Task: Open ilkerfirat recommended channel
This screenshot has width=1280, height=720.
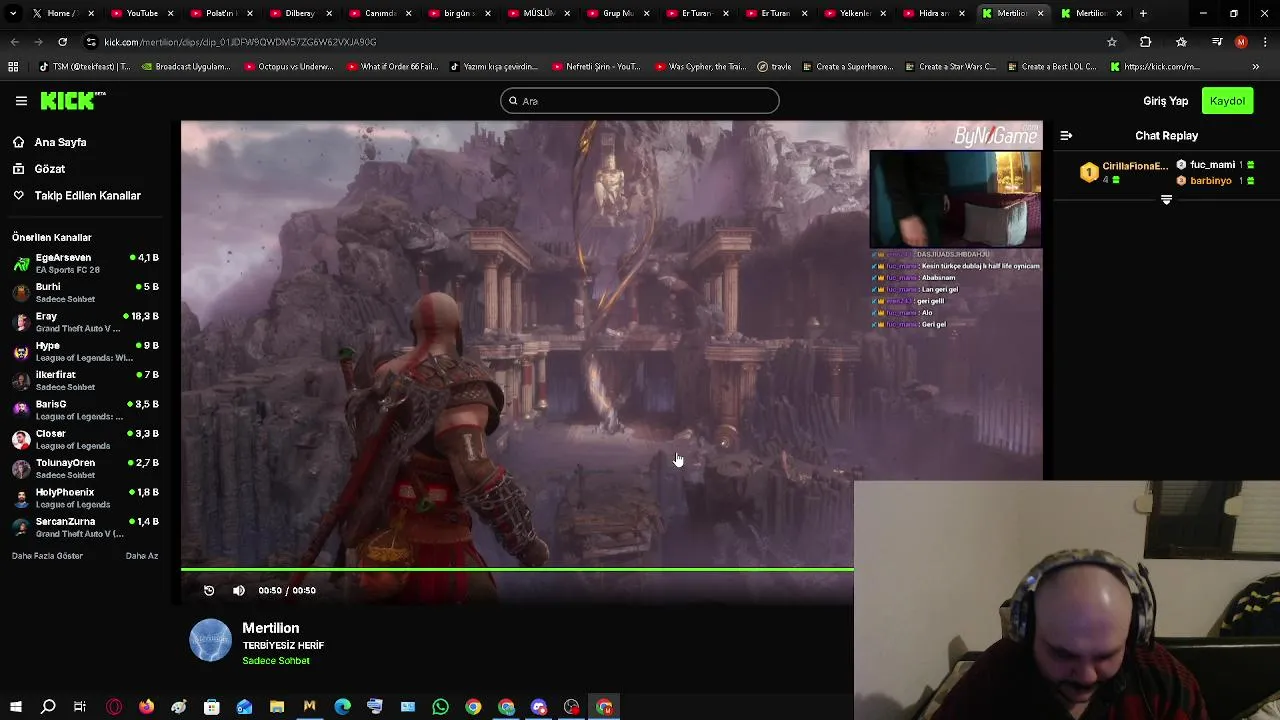Action: 85,381
